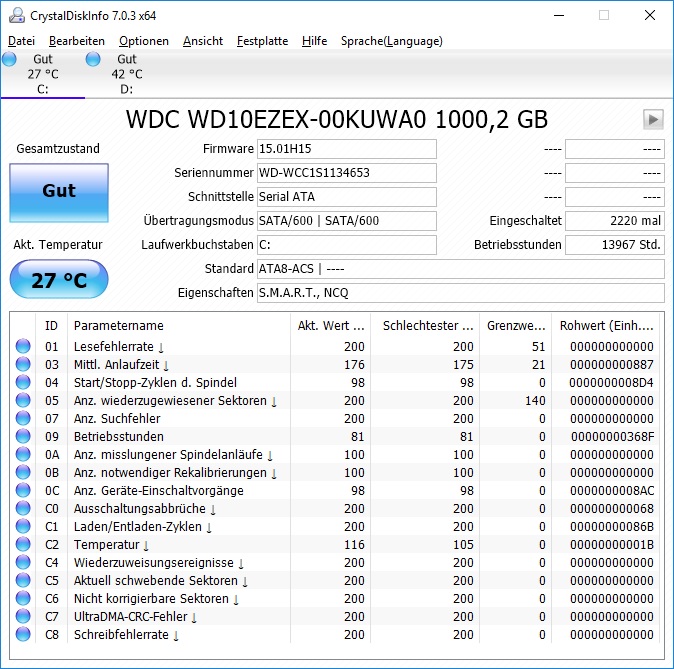Select the C: drive tab at 27 °C
The image size is (674, 669).
tap(43, 74)
